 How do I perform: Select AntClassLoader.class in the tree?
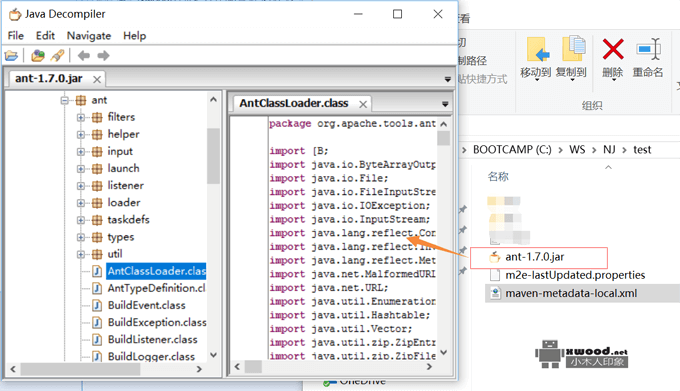coord(156,271)
